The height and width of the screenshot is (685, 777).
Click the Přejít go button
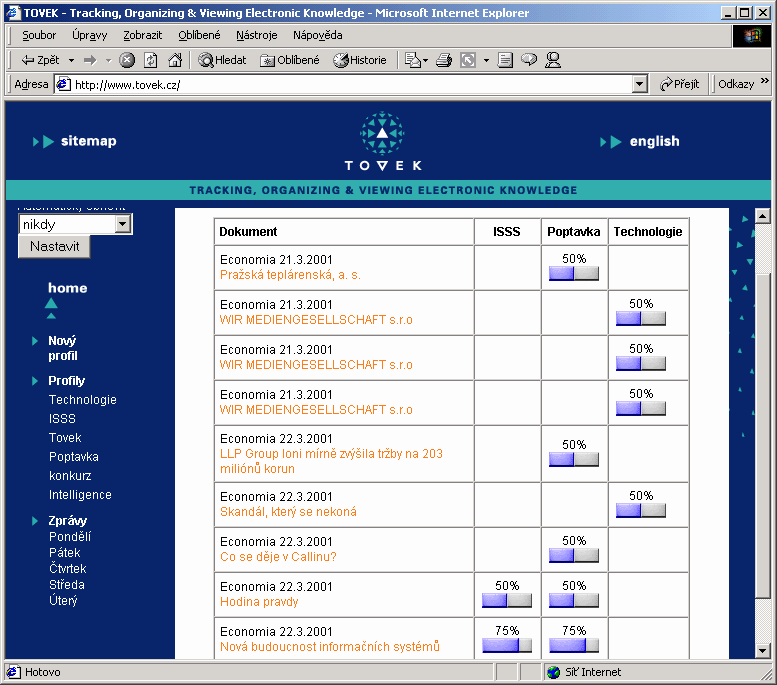click(679, 84)
